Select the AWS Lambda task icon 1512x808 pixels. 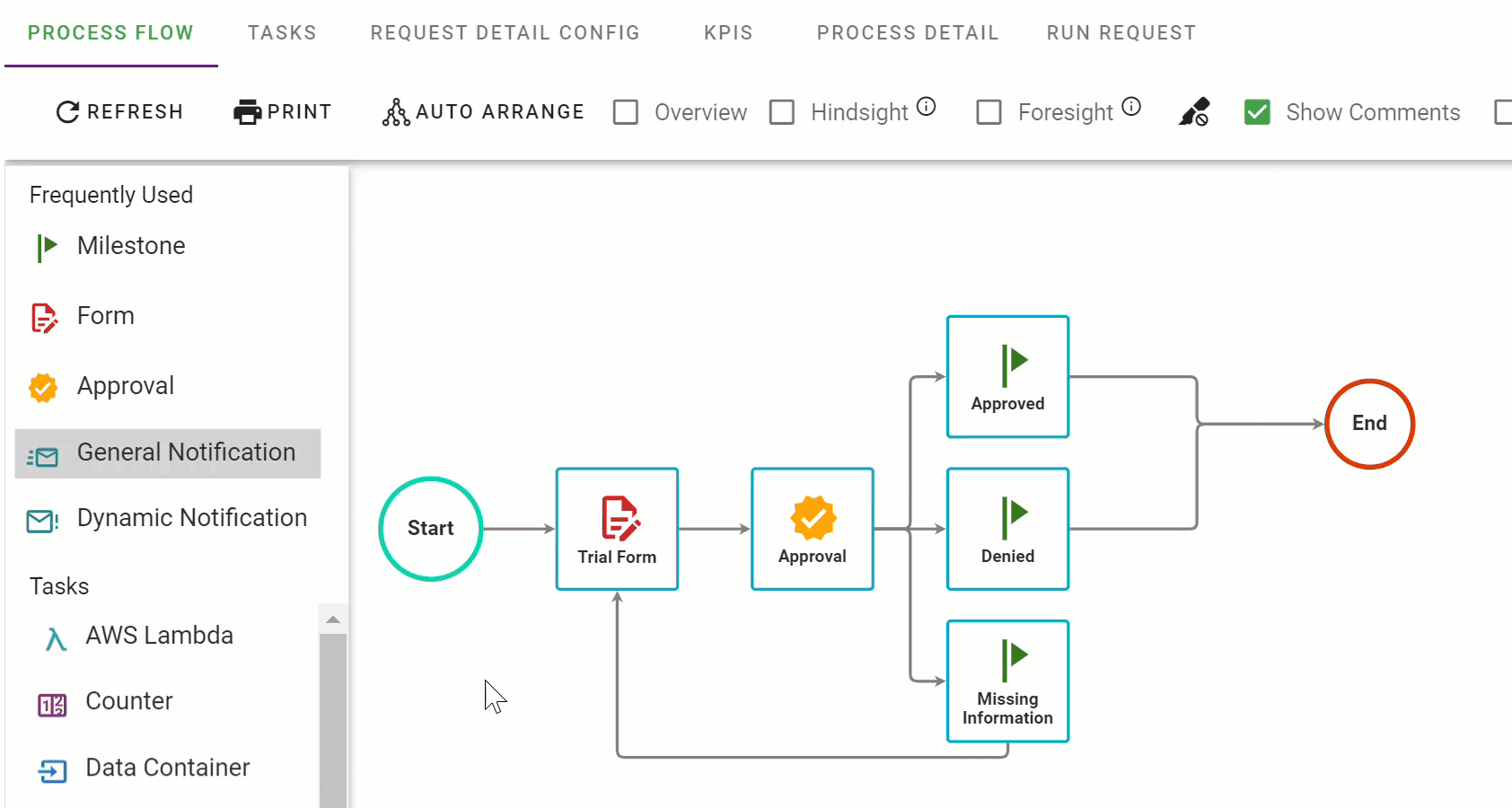[54, 637]
